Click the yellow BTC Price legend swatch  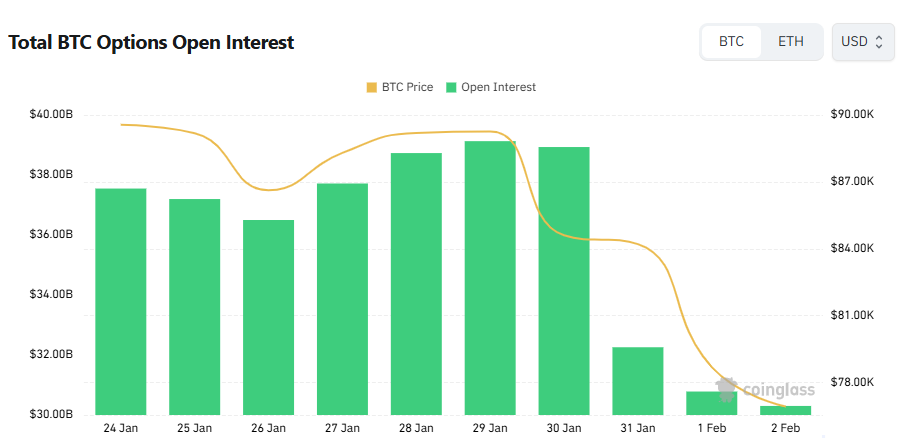coord(372,87)
